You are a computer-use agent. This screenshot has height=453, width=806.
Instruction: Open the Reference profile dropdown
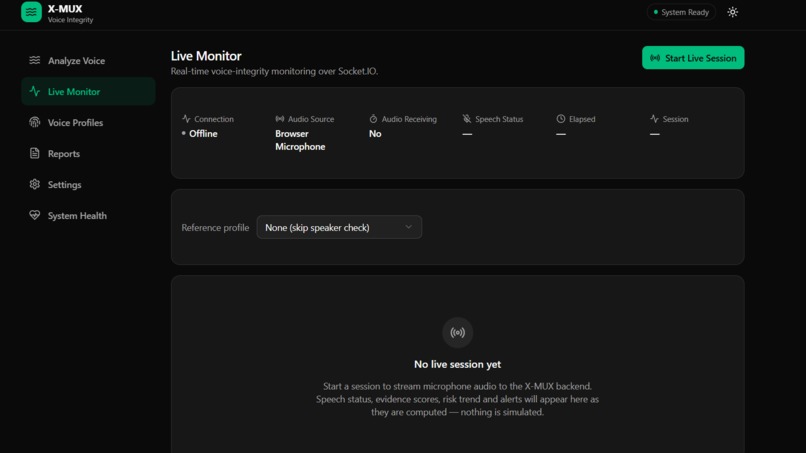(339, 227)
